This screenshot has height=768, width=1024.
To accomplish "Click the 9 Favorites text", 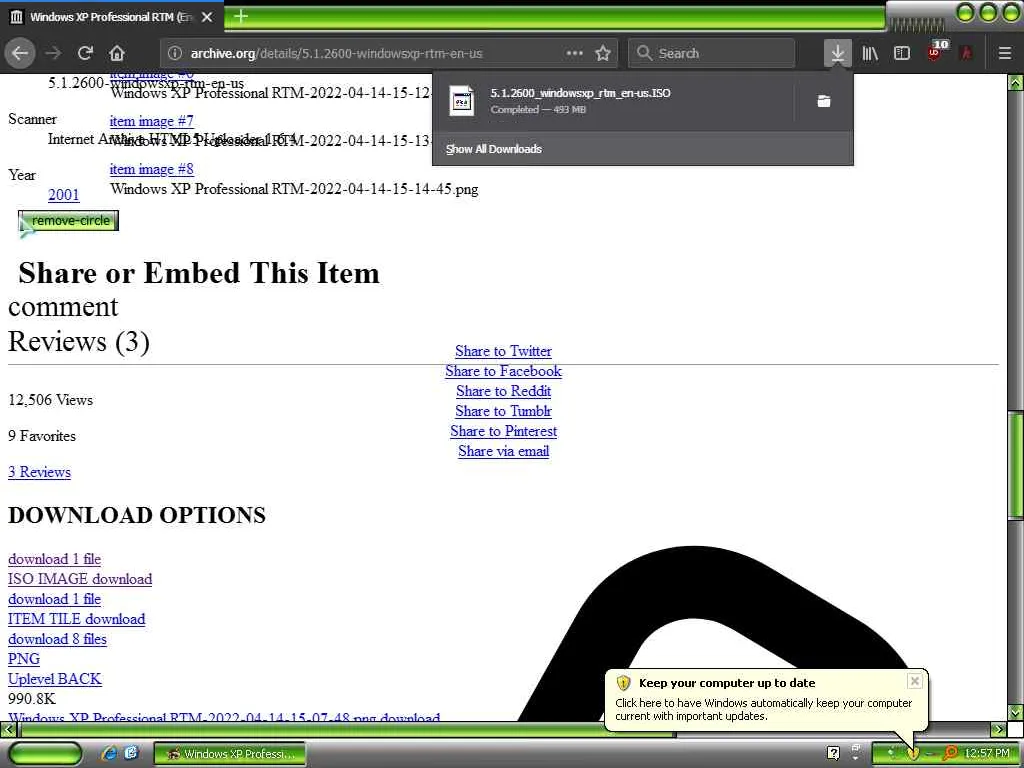I will (42, 436).
